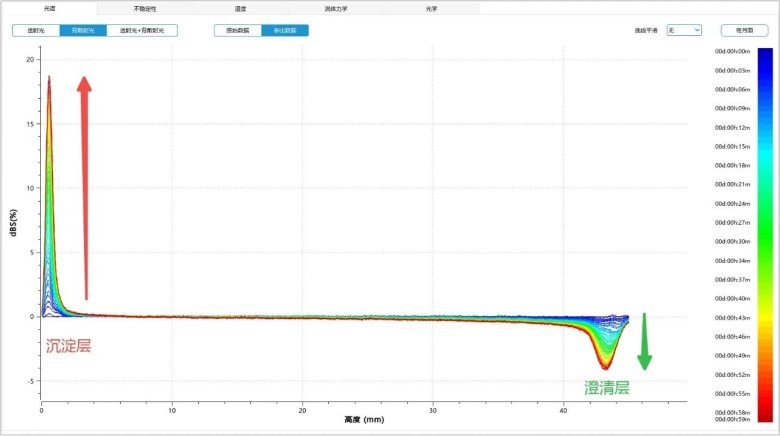Open the 不稳定性 tab
The width and height of the screenshot is (780, 436).
pyautogui.click(x=145, y=7)
